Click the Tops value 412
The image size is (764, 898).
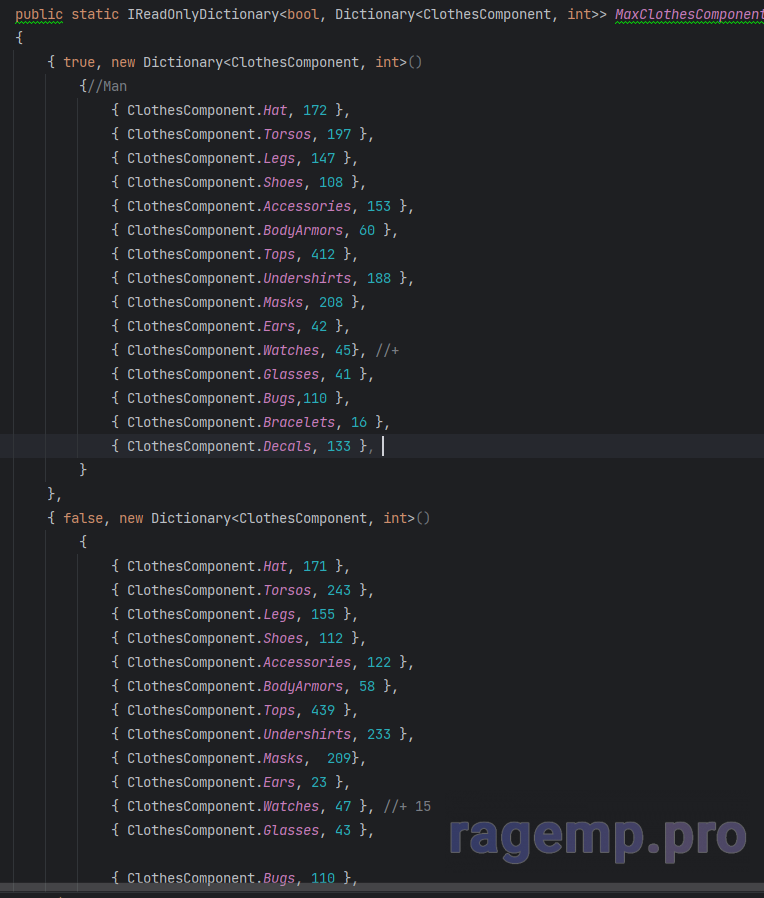coord(323,254)
